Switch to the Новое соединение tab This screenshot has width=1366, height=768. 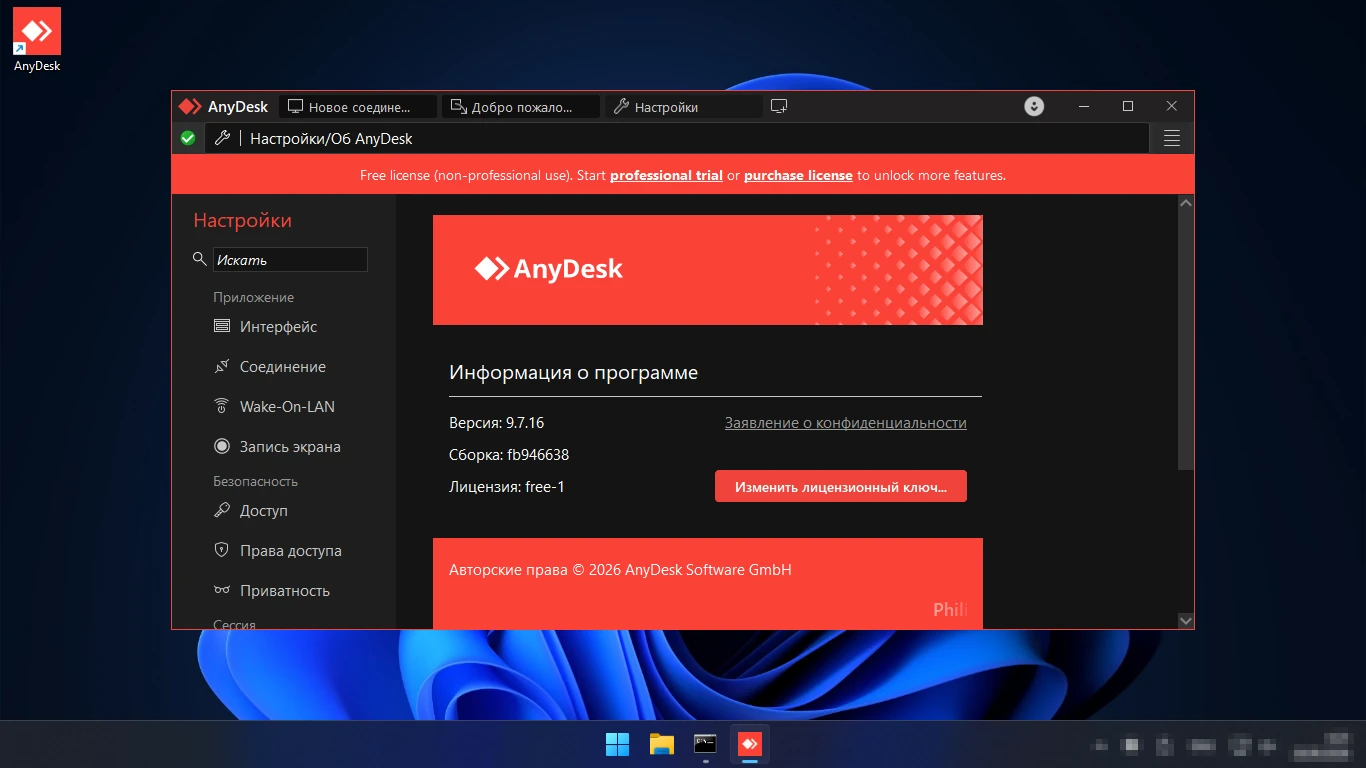tap(358, 107)
